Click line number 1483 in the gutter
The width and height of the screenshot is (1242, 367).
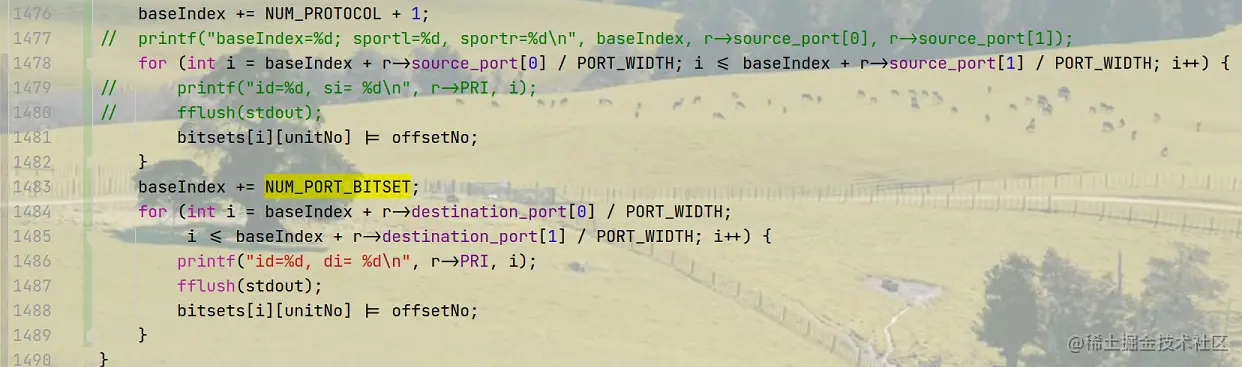tap(34, 187)
